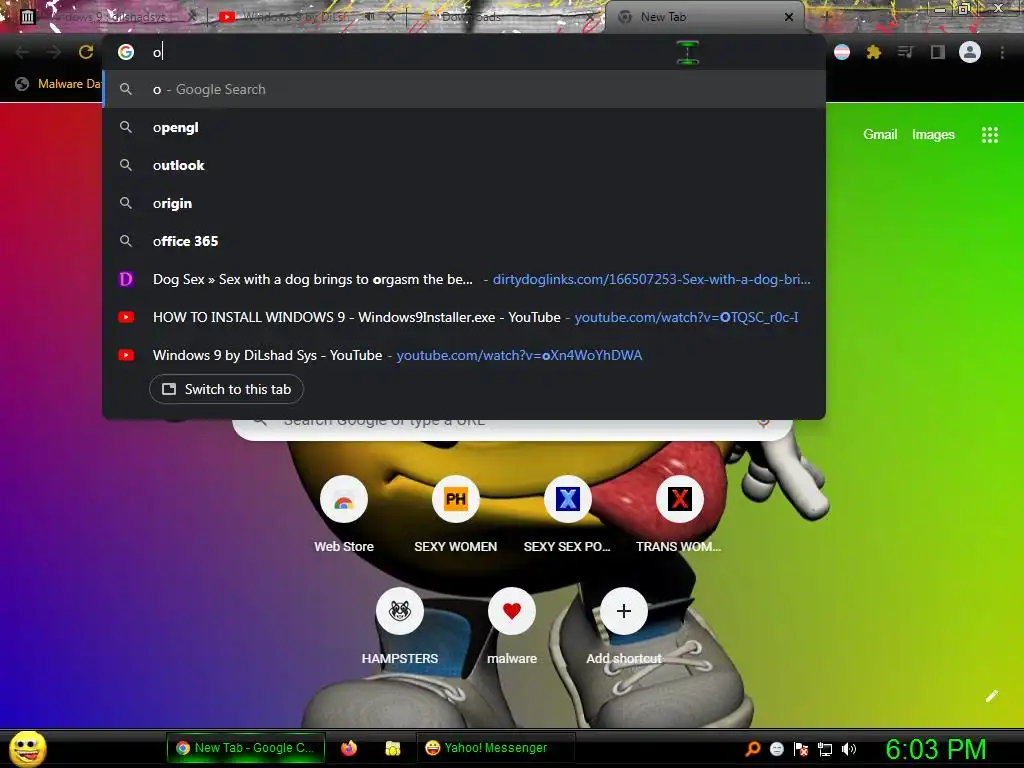This screenshot has height=768, width=1024.
Task: Choose the office 365 suggestion
Action: 464,241
